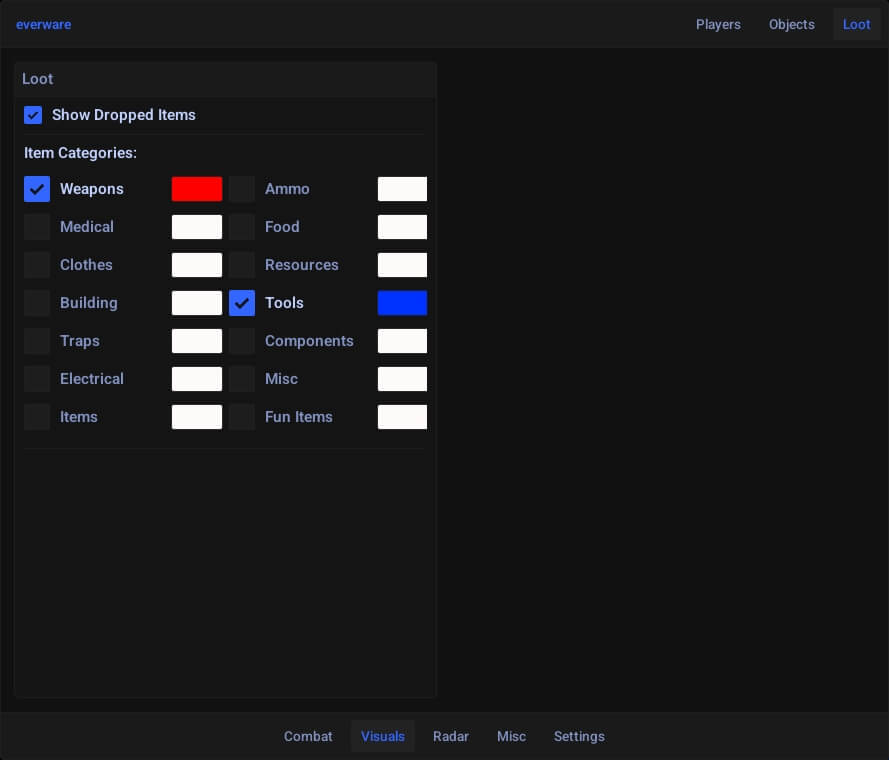The image size is (889, 760).
Task: Tick the Food category checkbox
Action: pyautogui.click(x=242, y=227)
